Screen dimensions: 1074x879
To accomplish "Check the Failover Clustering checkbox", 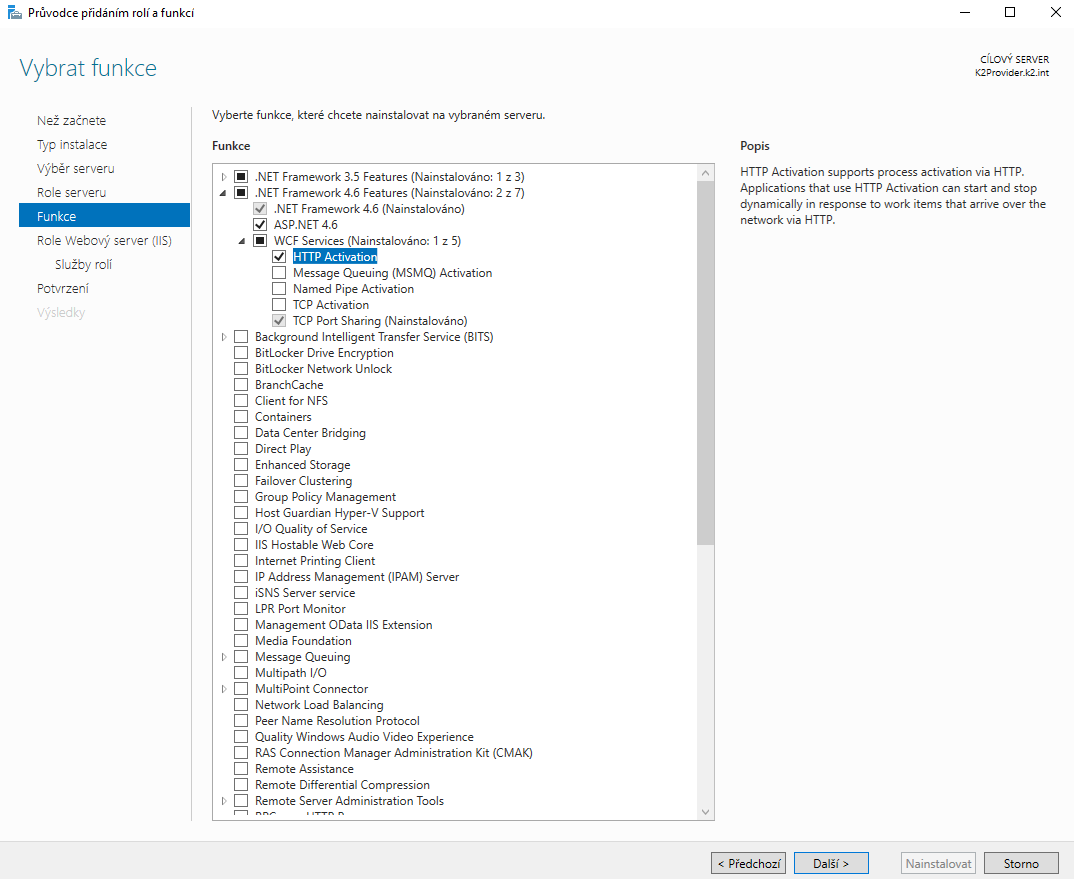I will pos(241,481).
